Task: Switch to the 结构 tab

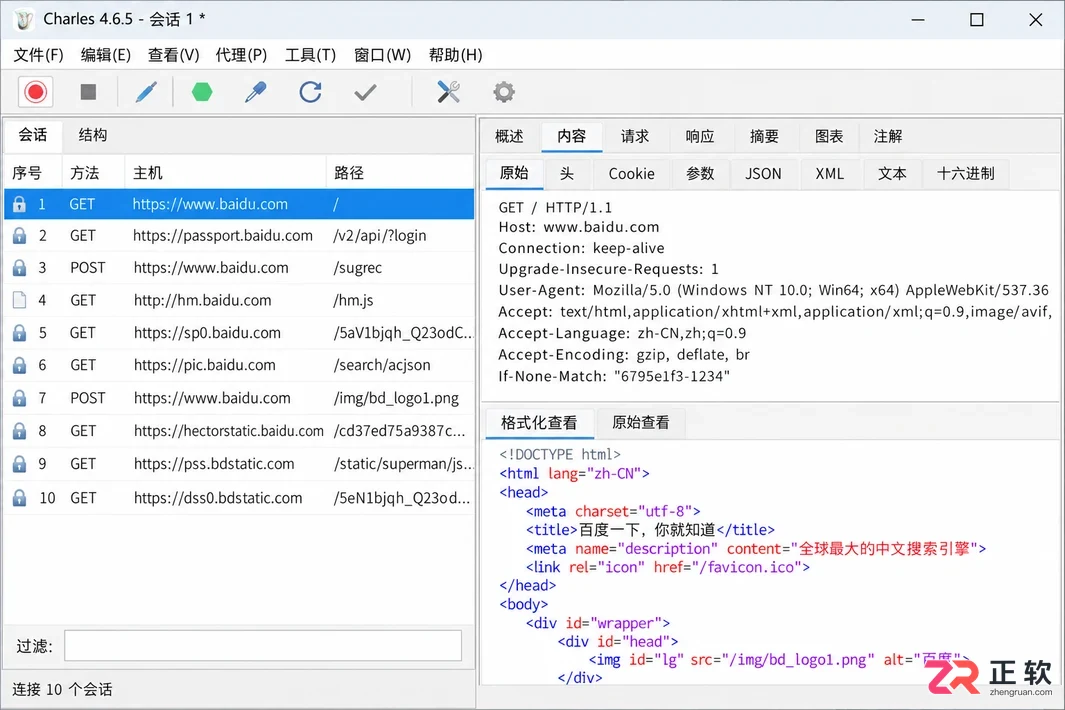Action: (x=93, y=135)
